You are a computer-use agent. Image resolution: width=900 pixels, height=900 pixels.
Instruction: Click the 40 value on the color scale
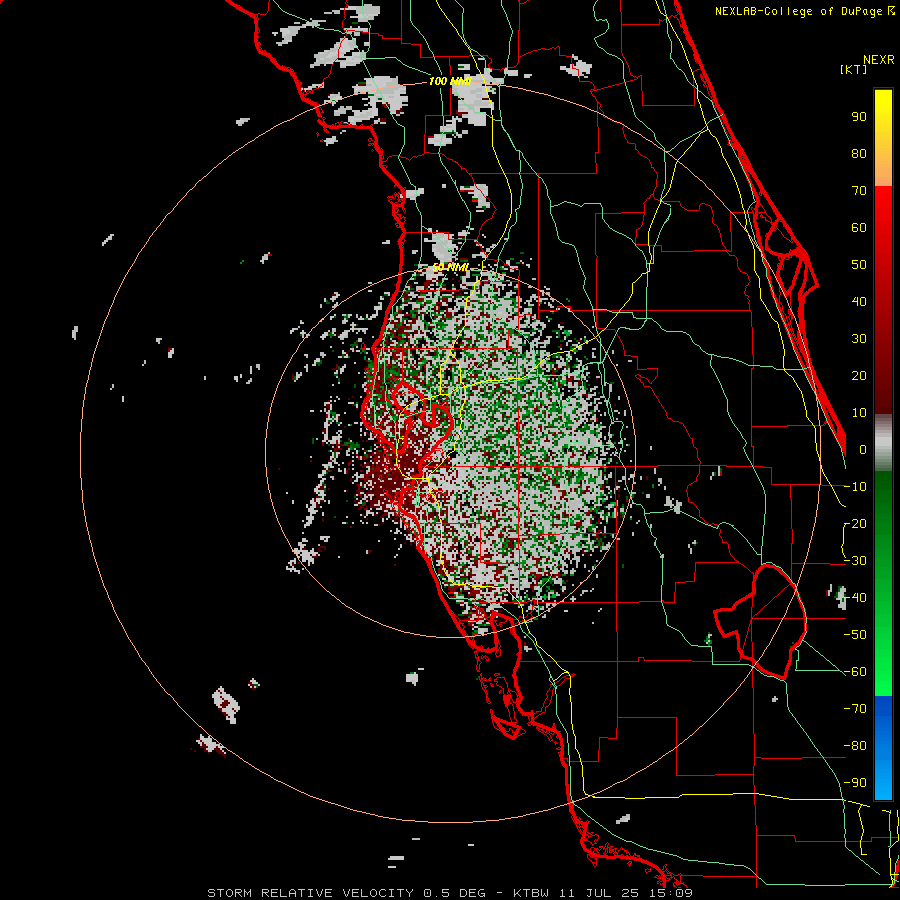pyautogui.click(x=859, y=302)
